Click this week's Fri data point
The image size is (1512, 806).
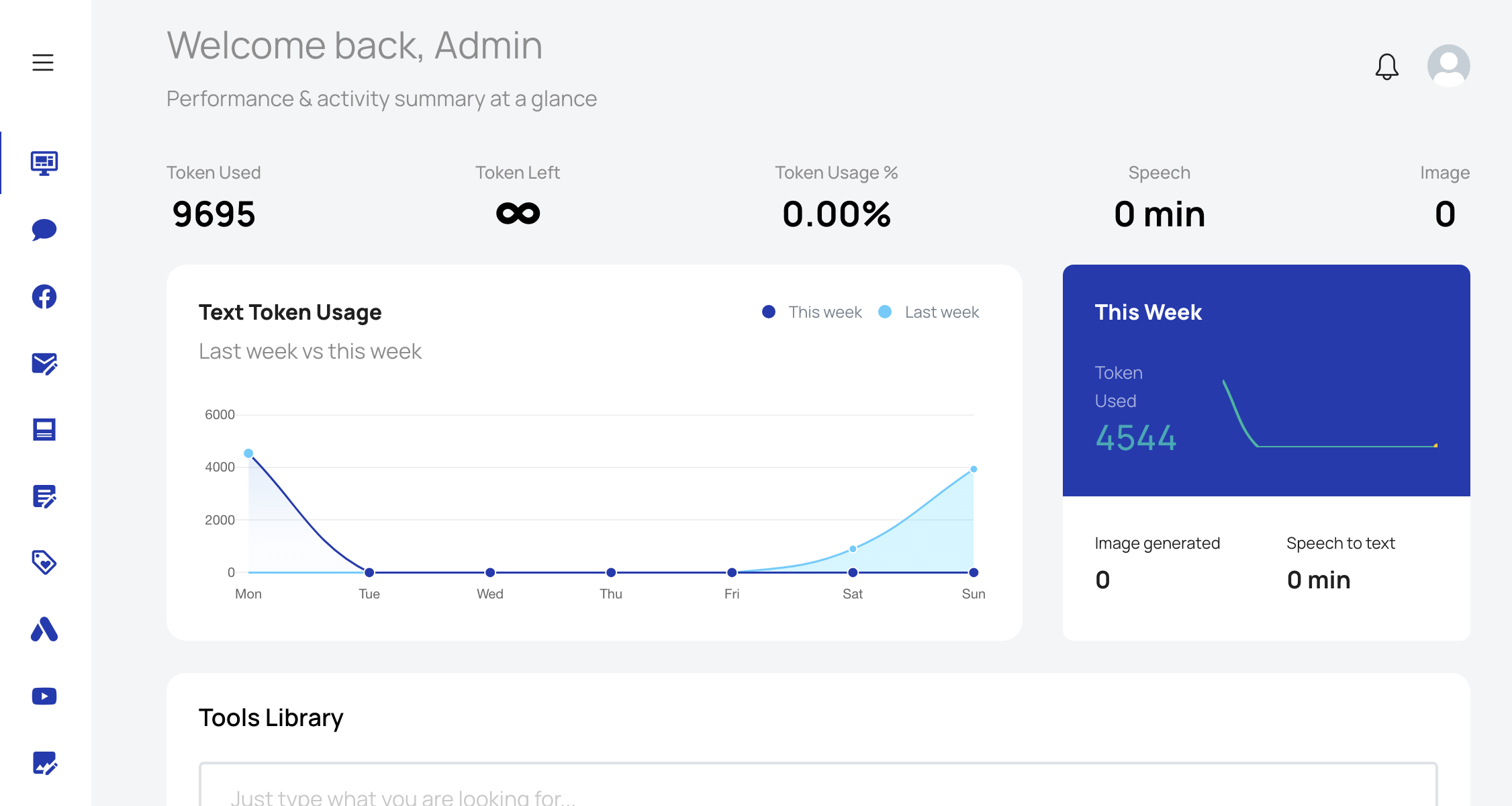tap(732, 572)
